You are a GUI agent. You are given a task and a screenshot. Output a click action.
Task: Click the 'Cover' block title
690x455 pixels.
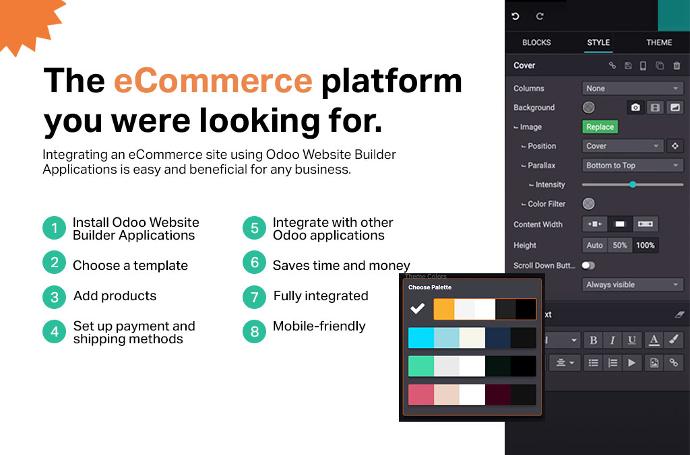(x=524, y=66)
